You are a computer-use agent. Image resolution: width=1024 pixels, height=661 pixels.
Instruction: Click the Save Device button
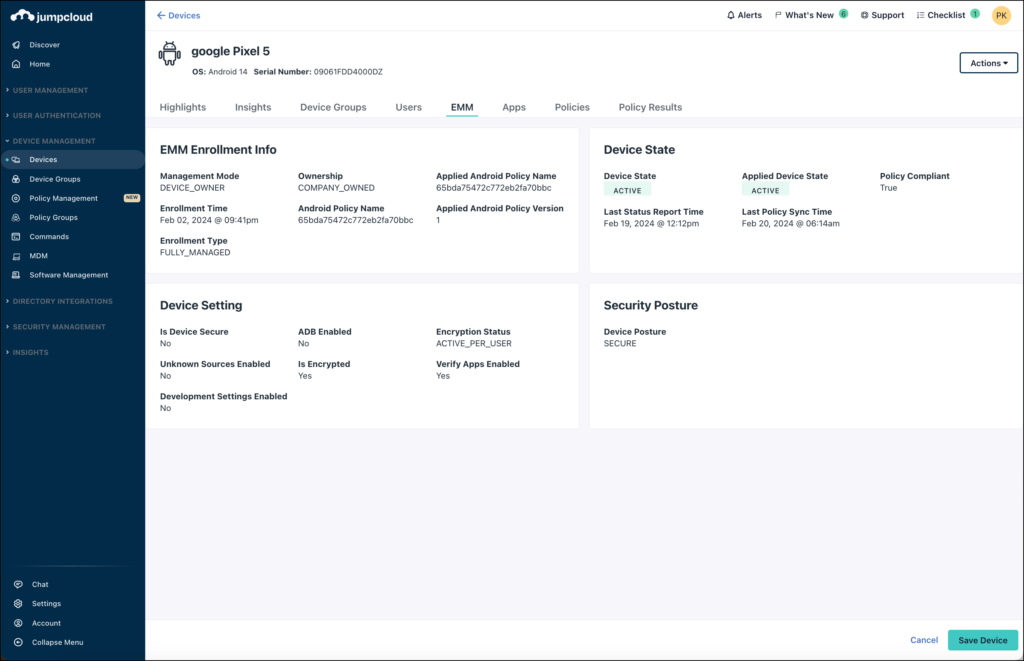982,640
